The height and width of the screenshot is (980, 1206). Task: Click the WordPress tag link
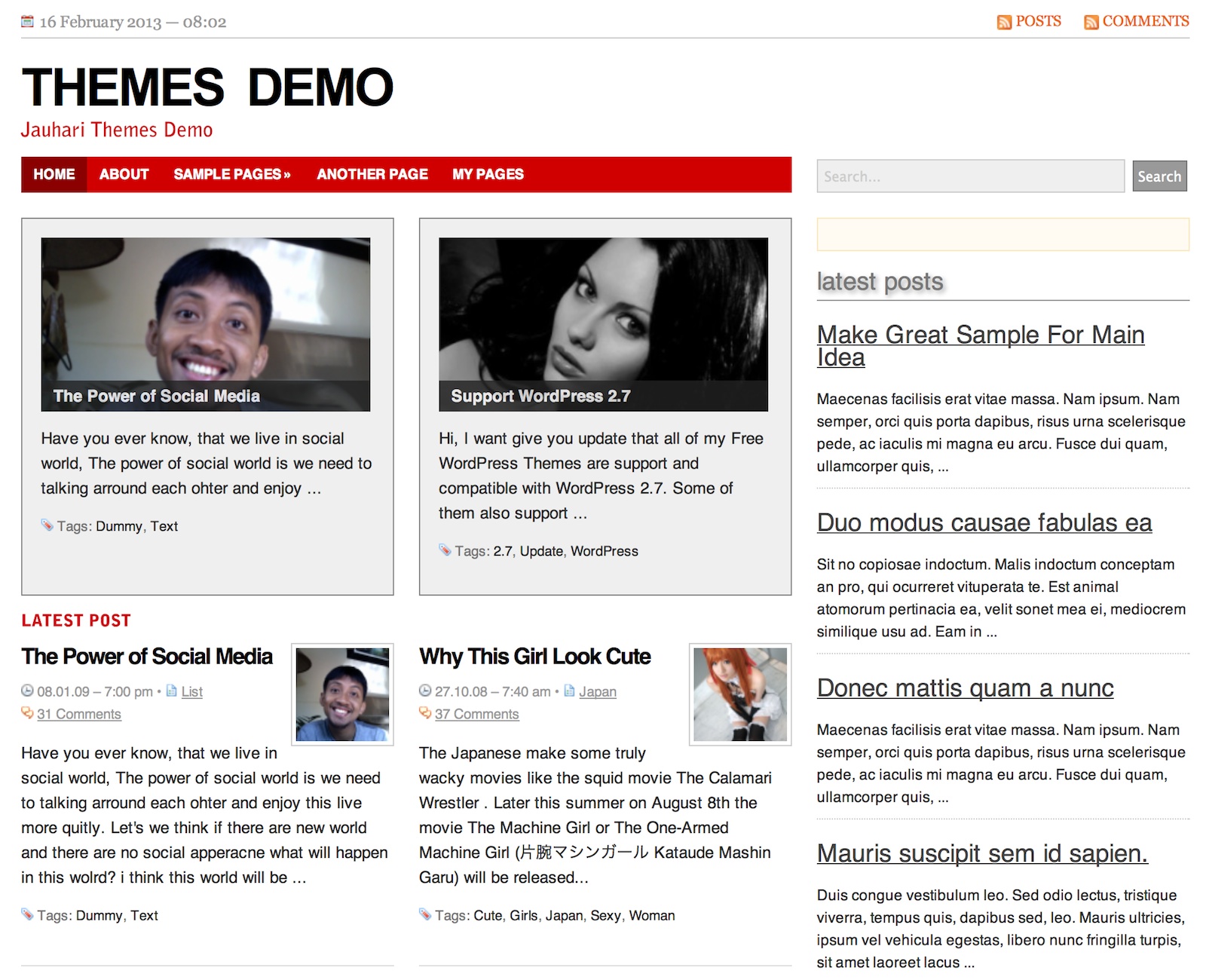(x=604, y=551)
